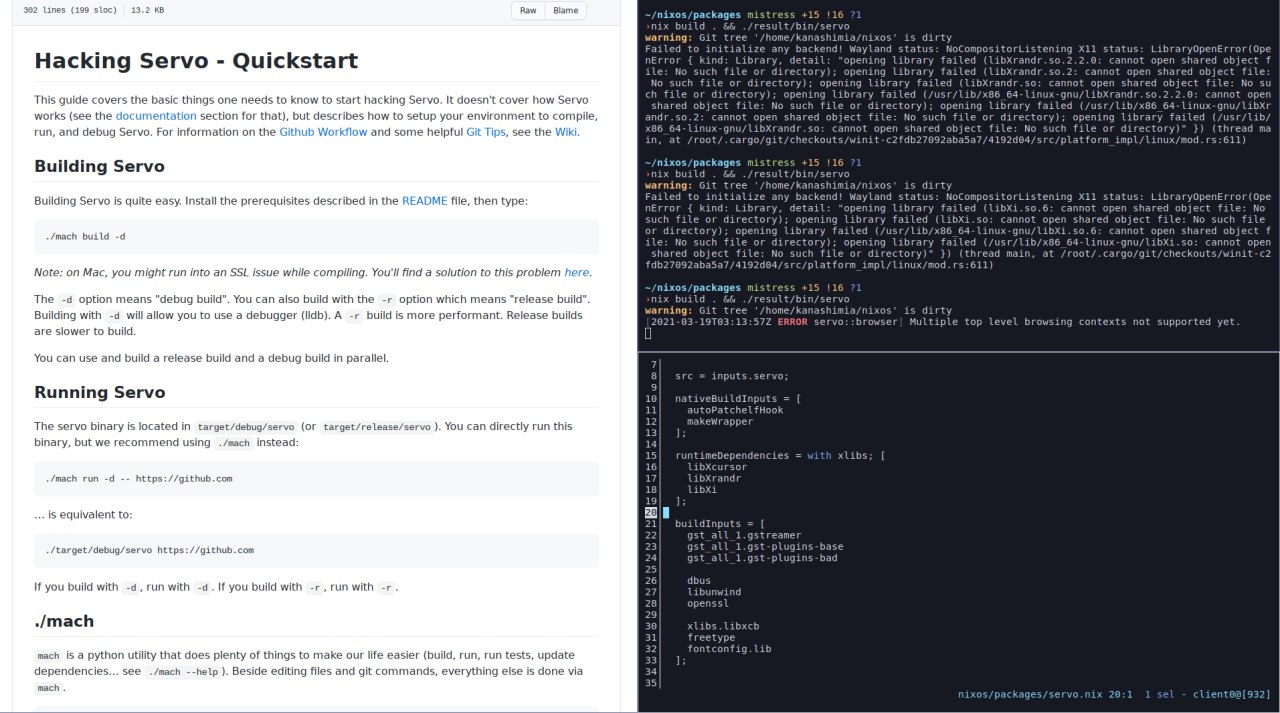Click 'fontconfig.lib' on line 32

[729, 649]
